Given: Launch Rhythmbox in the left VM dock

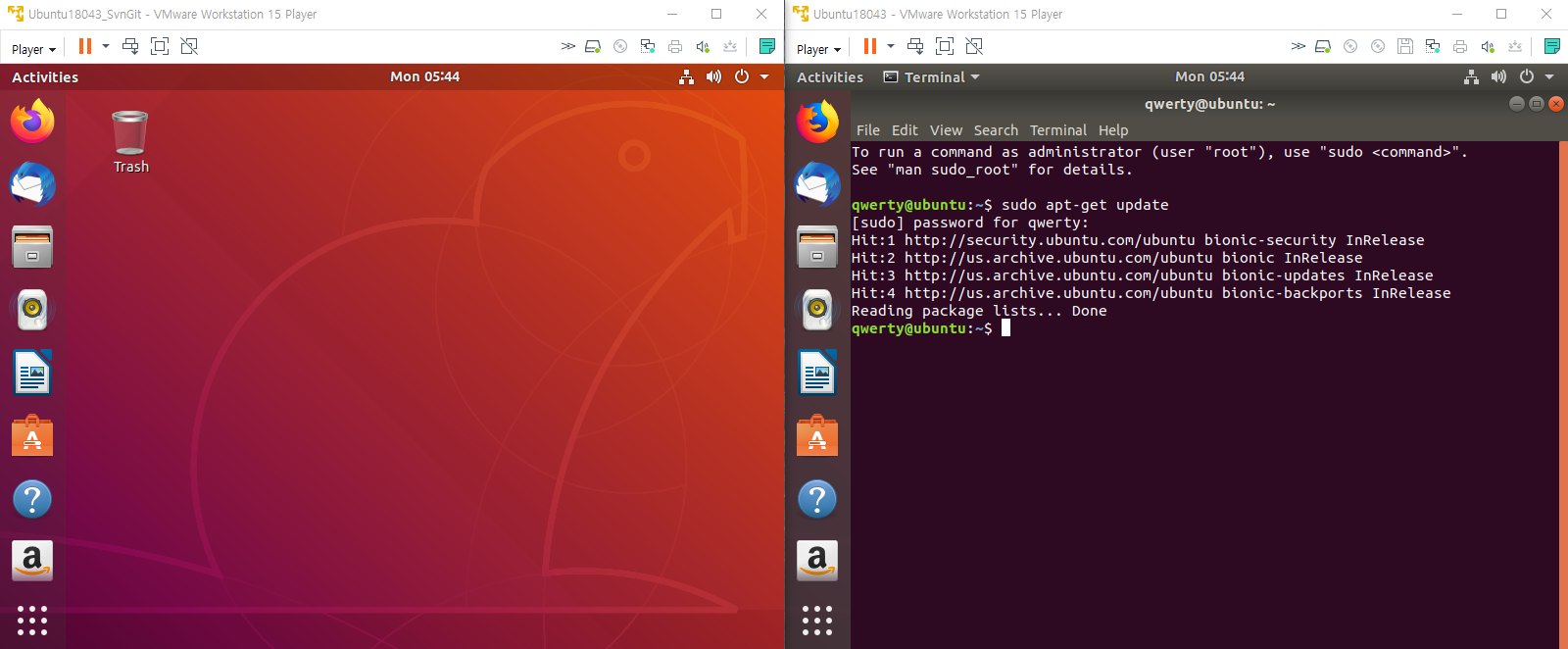Looking at the screenshot, I should pos(33,310).
